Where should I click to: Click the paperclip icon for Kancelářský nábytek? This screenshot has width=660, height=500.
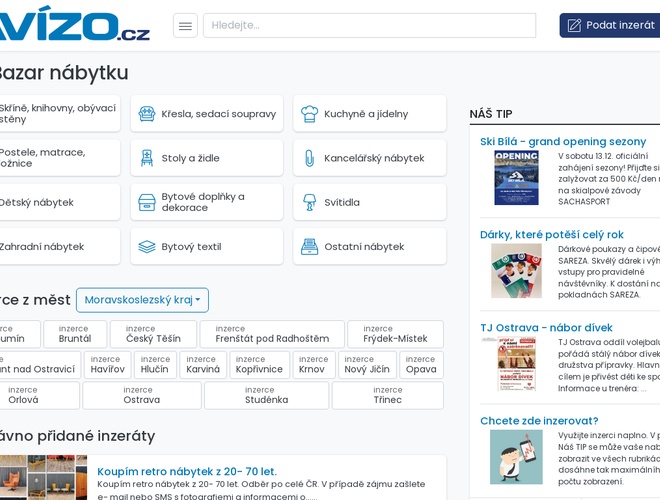coord(310,158)
